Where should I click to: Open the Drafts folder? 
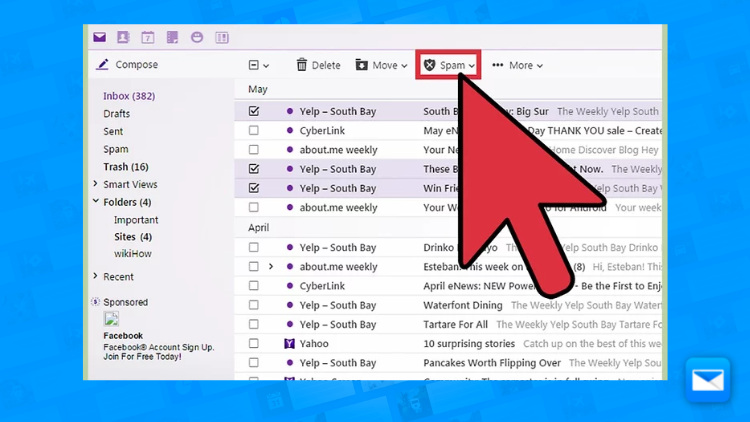117,113
